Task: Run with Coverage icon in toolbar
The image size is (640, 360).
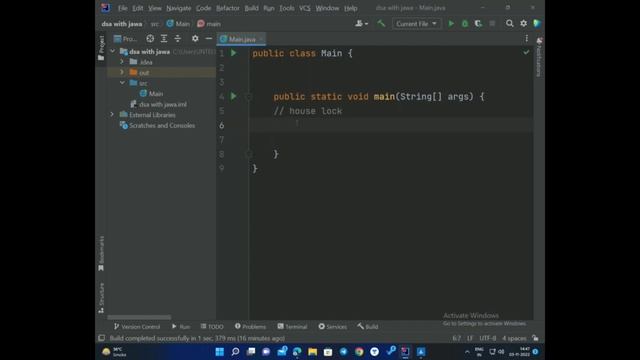Action: (478, 24)
